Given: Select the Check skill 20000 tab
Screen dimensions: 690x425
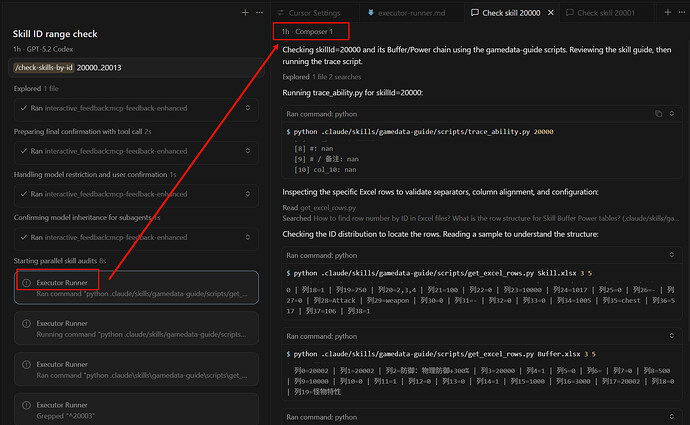Looking at the screenshot, I should (511, 13).
